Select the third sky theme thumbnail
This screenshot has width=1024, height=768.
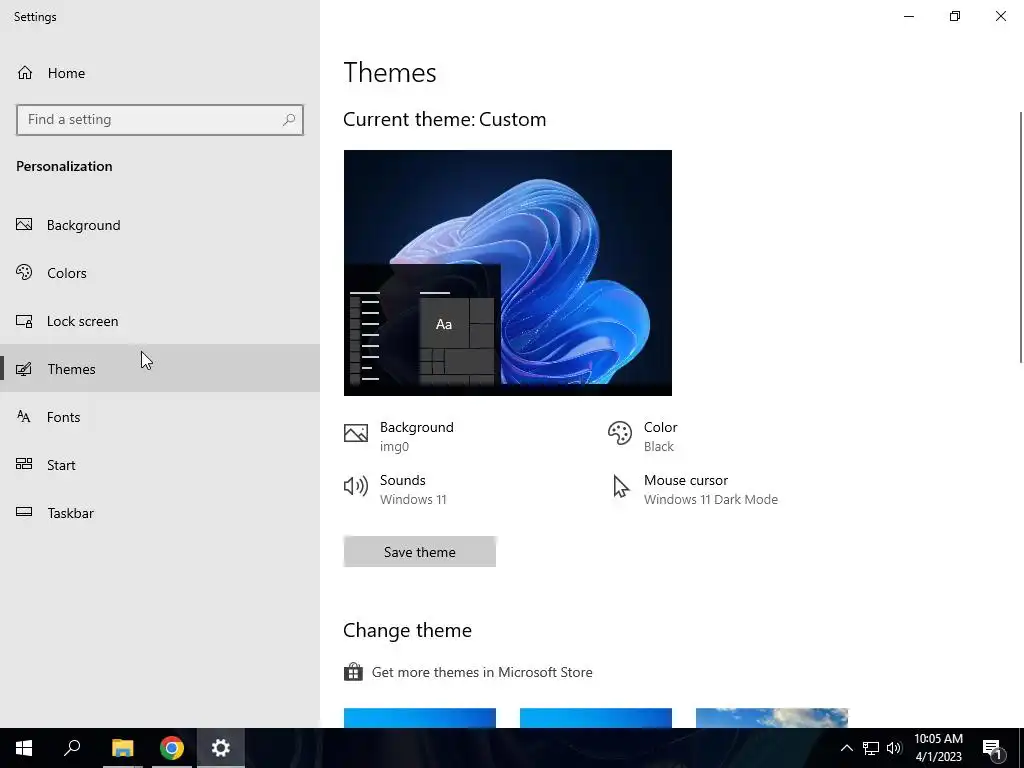[772, 718]
